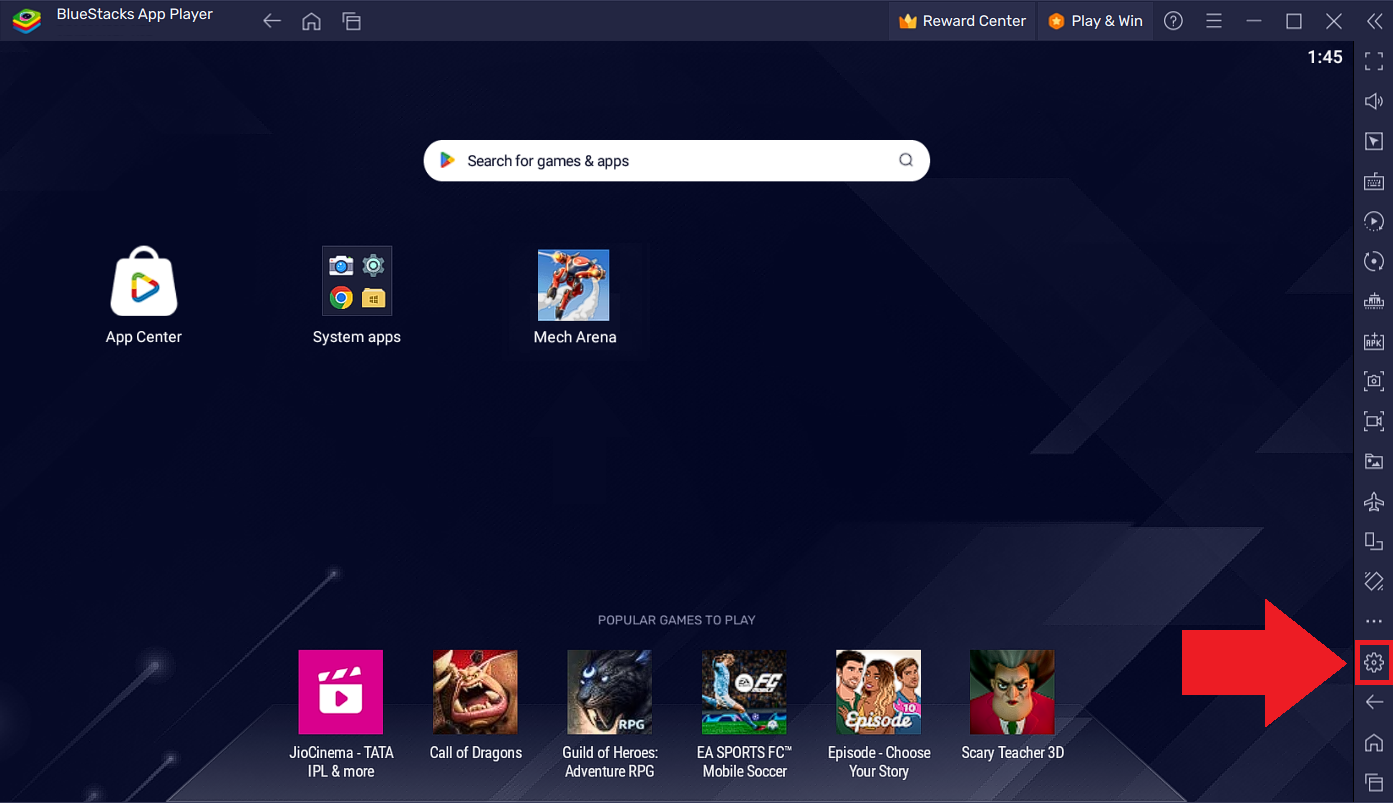Toggle the mouse cursor lock icon

(1374, 141)
